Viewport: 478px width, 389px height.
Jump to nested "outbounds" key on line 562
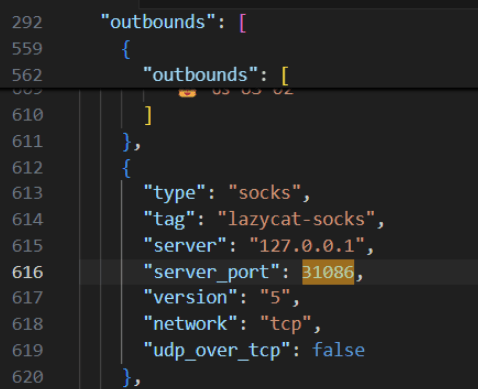[200, 74]
